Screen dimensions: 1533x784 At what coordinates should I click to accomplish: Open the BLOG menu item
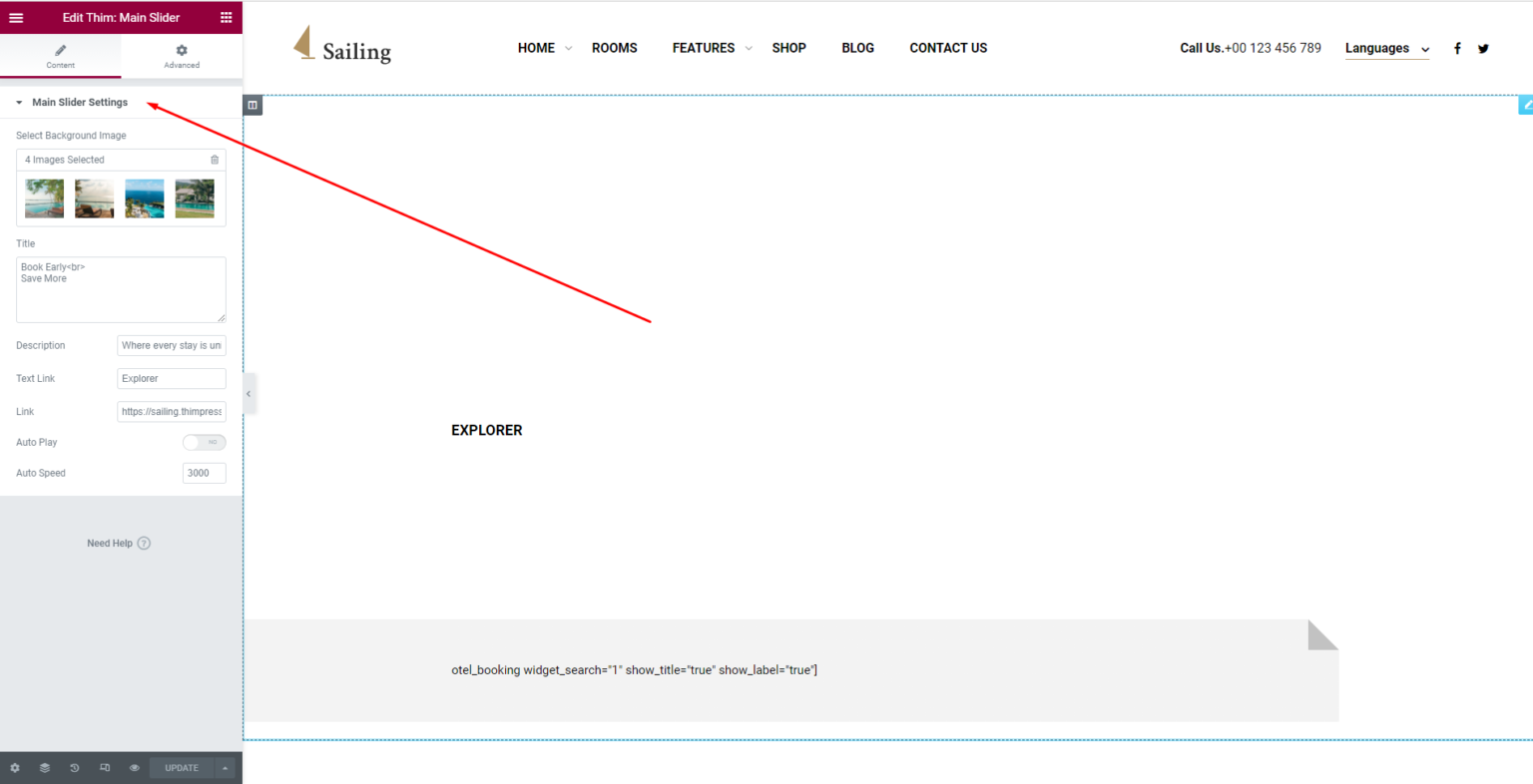pos(857,48)
